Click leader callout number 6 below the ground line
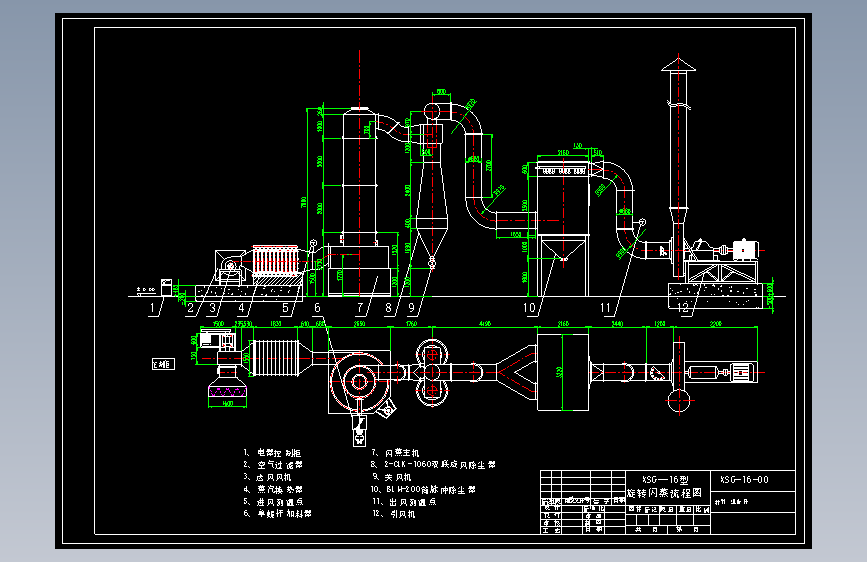 (317, 308)
